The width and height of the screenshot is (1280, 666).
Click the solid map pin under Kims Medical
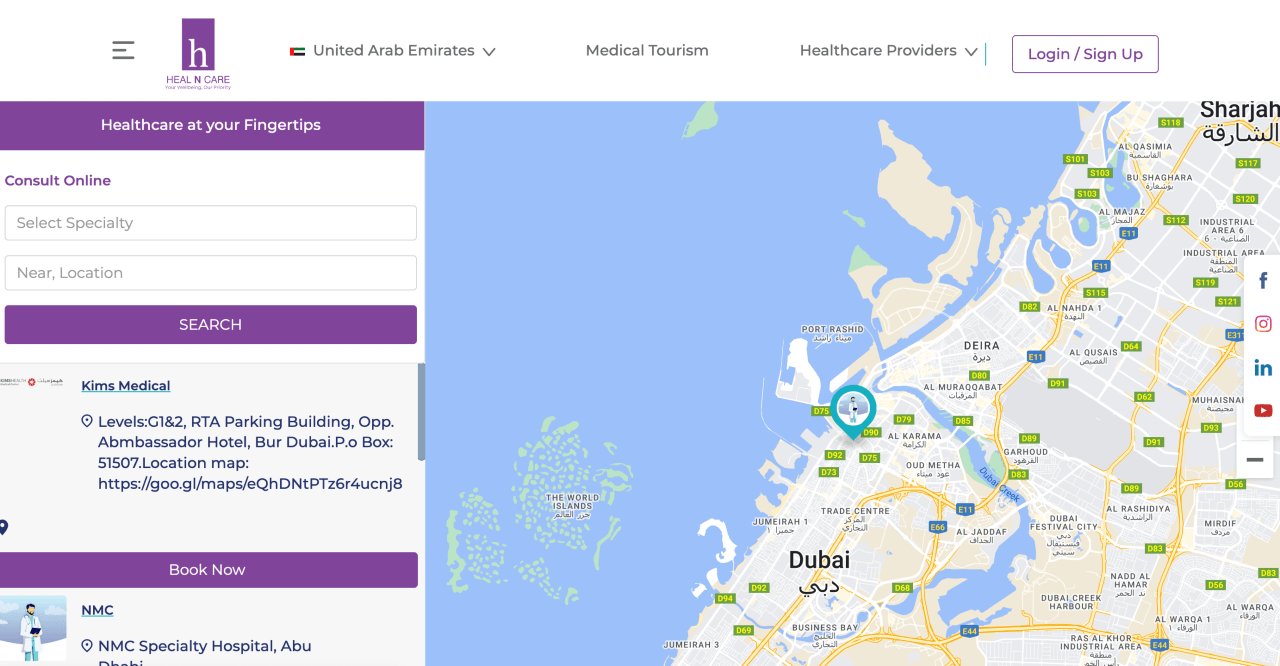pyautogui.click(x=4, y=527)
